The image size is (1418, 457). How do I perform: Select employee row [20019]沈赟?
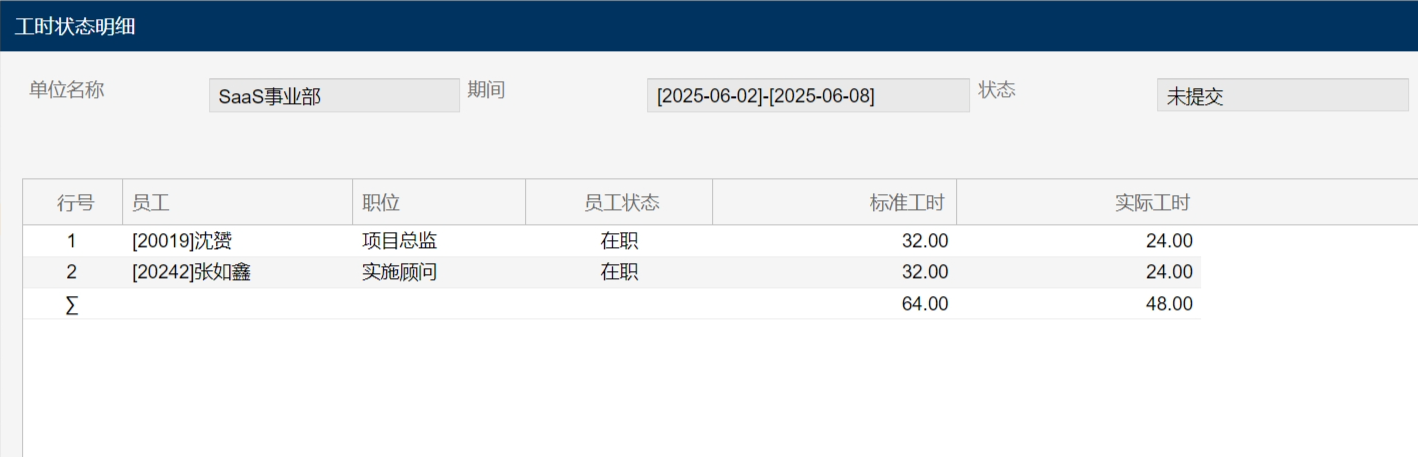coord(182,241)
